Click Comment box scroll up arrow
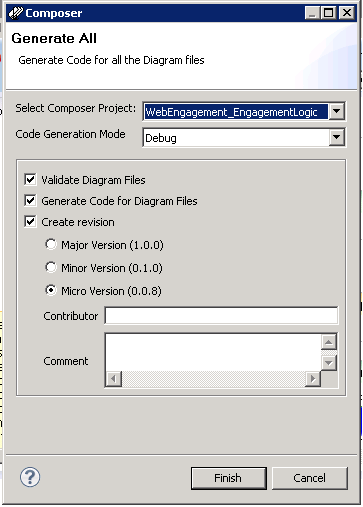363x507 pixels. tap(329, 342)
